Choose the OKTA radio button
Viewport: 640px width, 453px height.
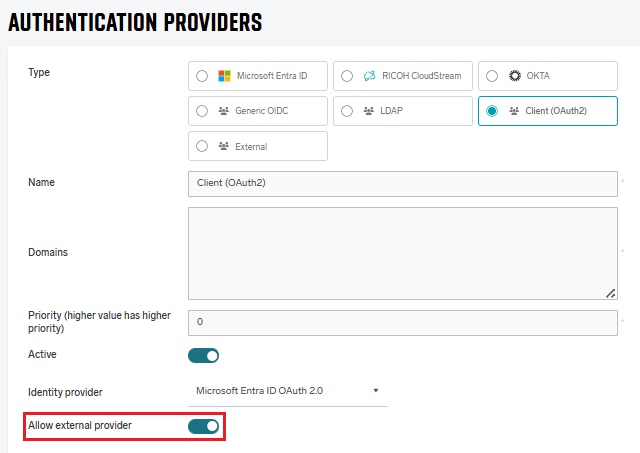click(492, 76)
